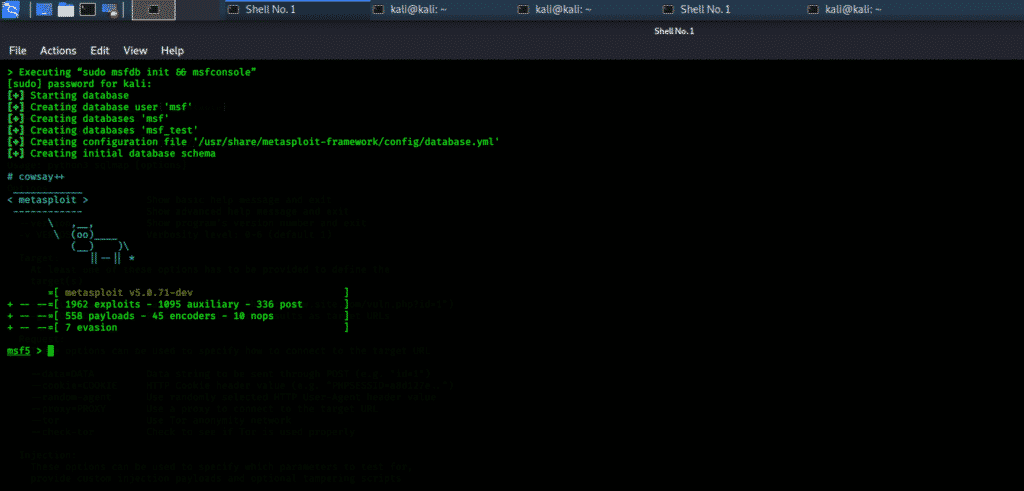Screen dimensions: 1024x491
Task: Open the panel launcher right of the terminal icon
Action: [x=110, y=9]
